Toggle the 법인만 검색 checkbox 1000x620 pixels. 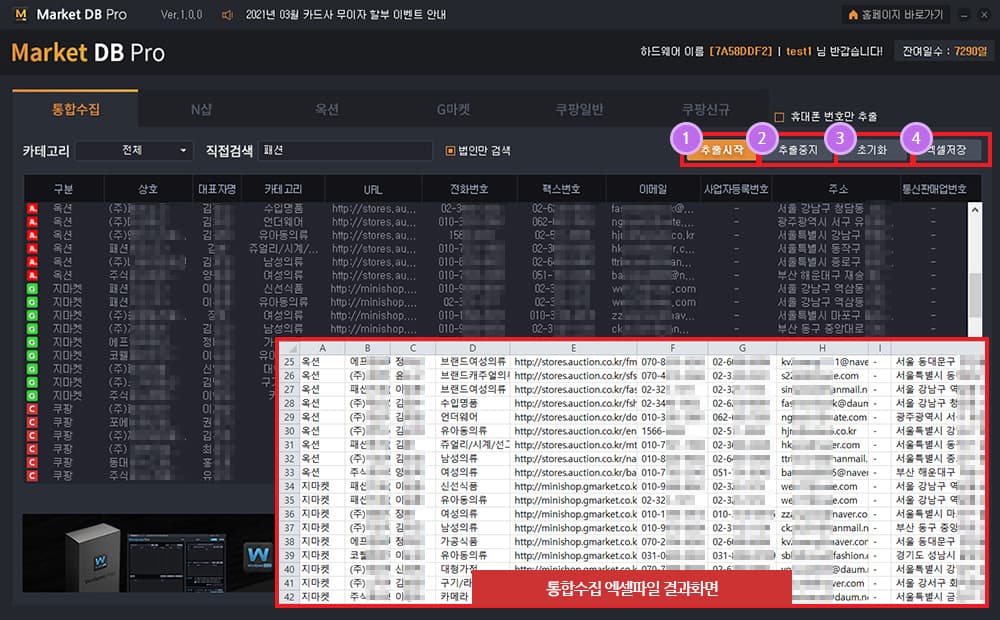450,151
